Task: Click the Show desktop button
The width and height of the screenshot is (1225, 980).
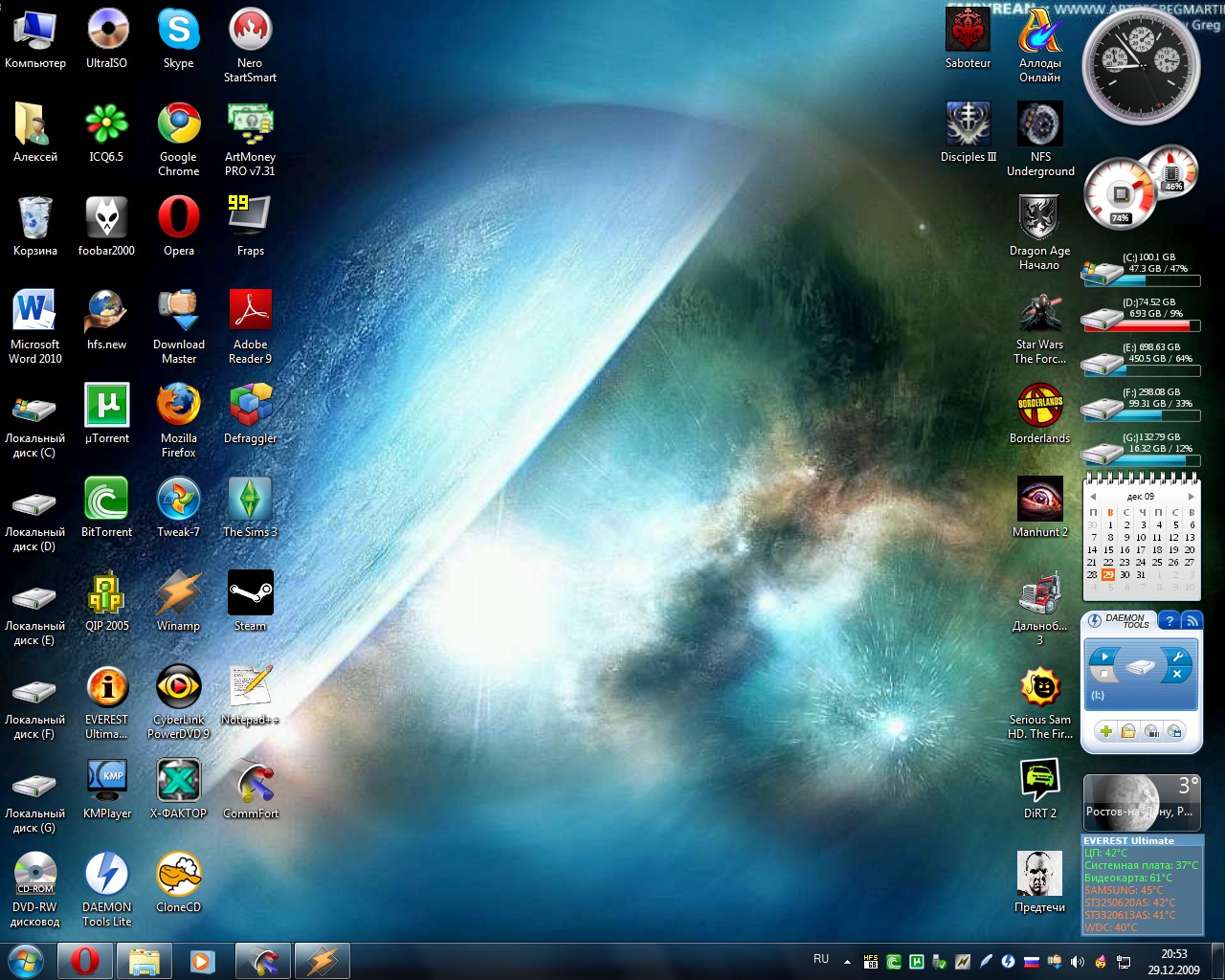Action: point(1218,962)
